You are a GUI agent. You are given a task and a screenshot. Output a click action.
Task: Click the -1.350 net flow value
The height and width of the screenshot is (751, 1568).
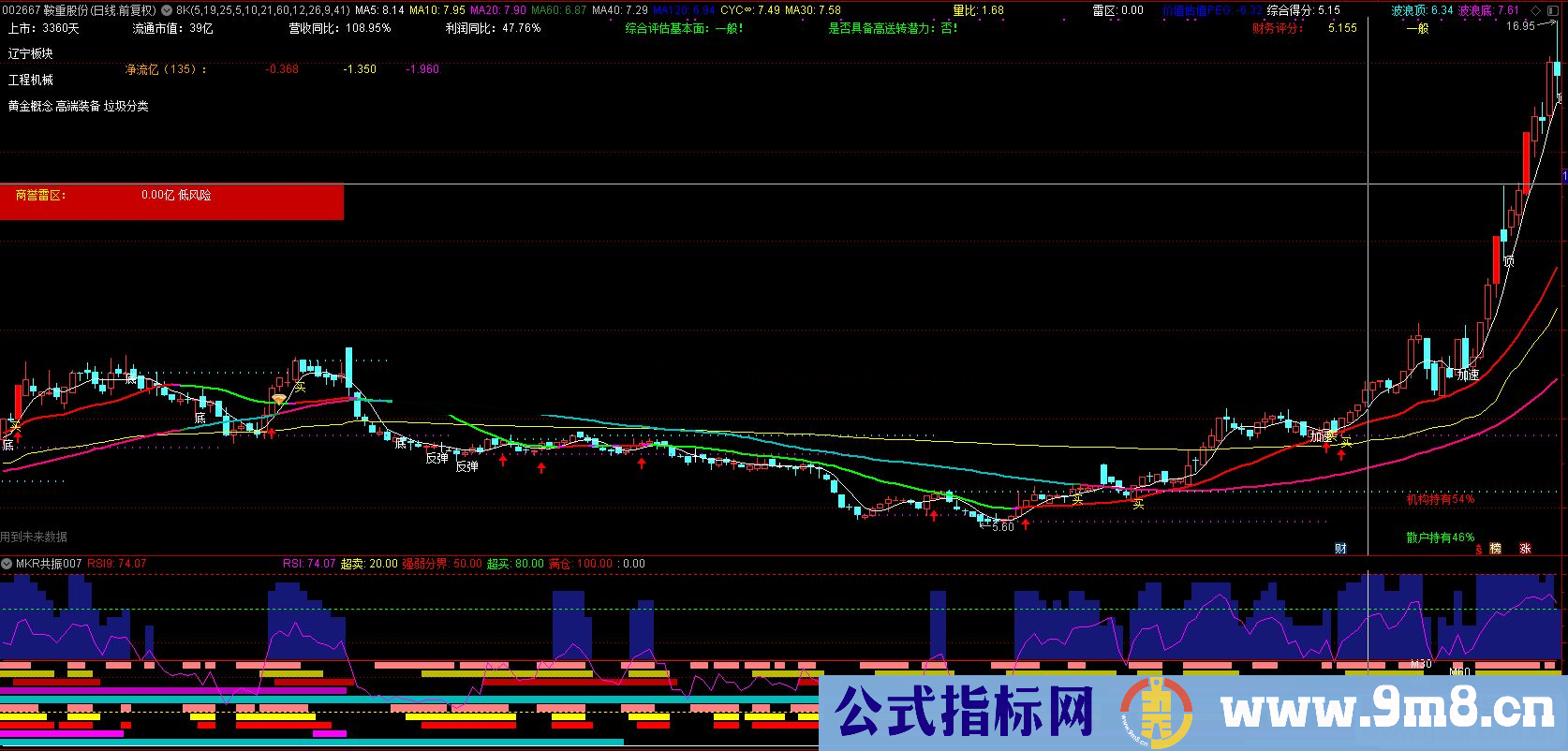[x=360, y=69]
